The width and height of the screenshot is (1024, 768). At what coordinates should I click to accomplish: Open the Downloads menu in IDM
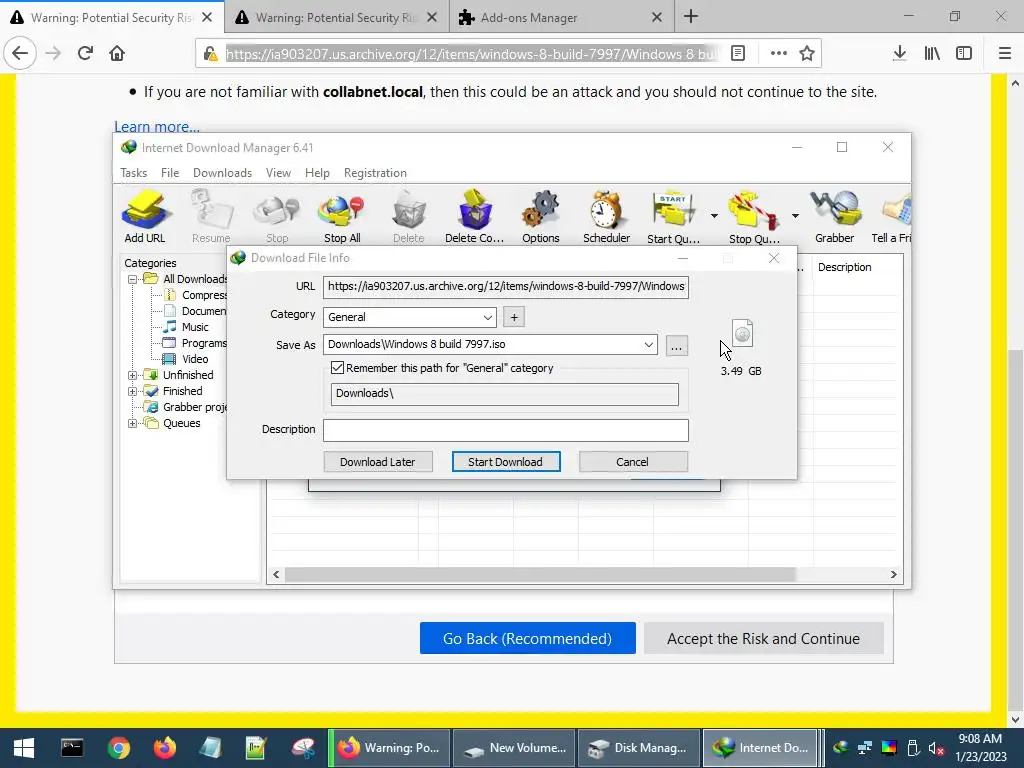222,172
